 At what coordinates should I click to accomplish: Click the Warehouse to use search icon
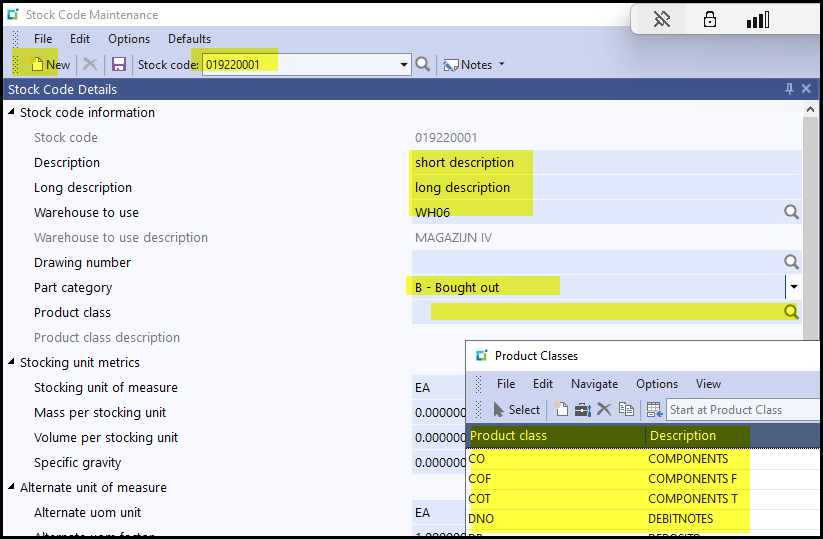click(x=791, y=212)
